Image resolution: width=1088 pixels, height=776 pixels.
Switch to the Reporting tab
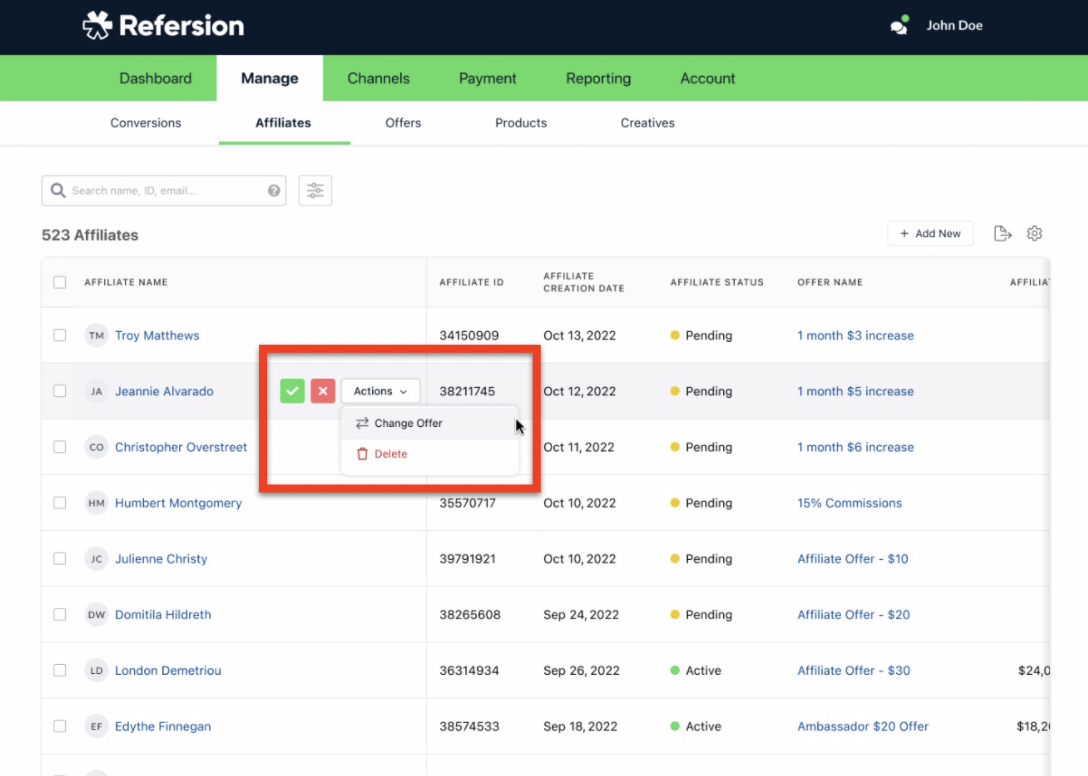click(x=598, y=78)
